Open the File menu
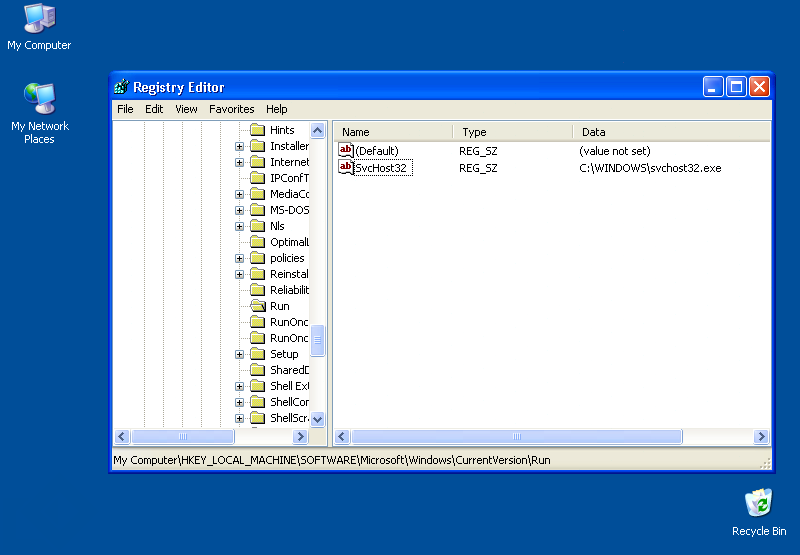The image size is (800, 555). tap(125, 109)
